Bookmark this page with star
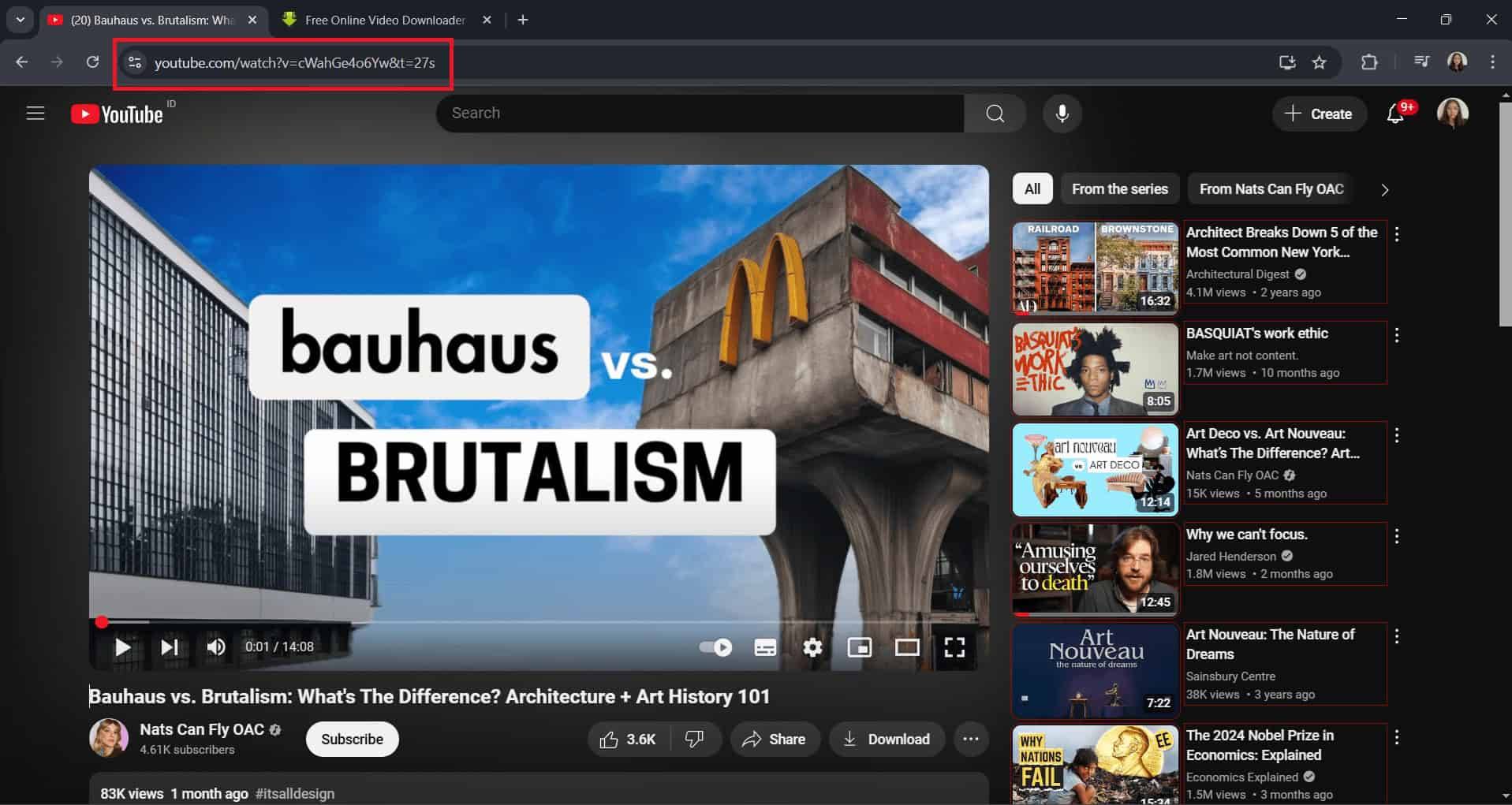The height and width of the screenshot is (805, 1512). [x=1319, y=62]
